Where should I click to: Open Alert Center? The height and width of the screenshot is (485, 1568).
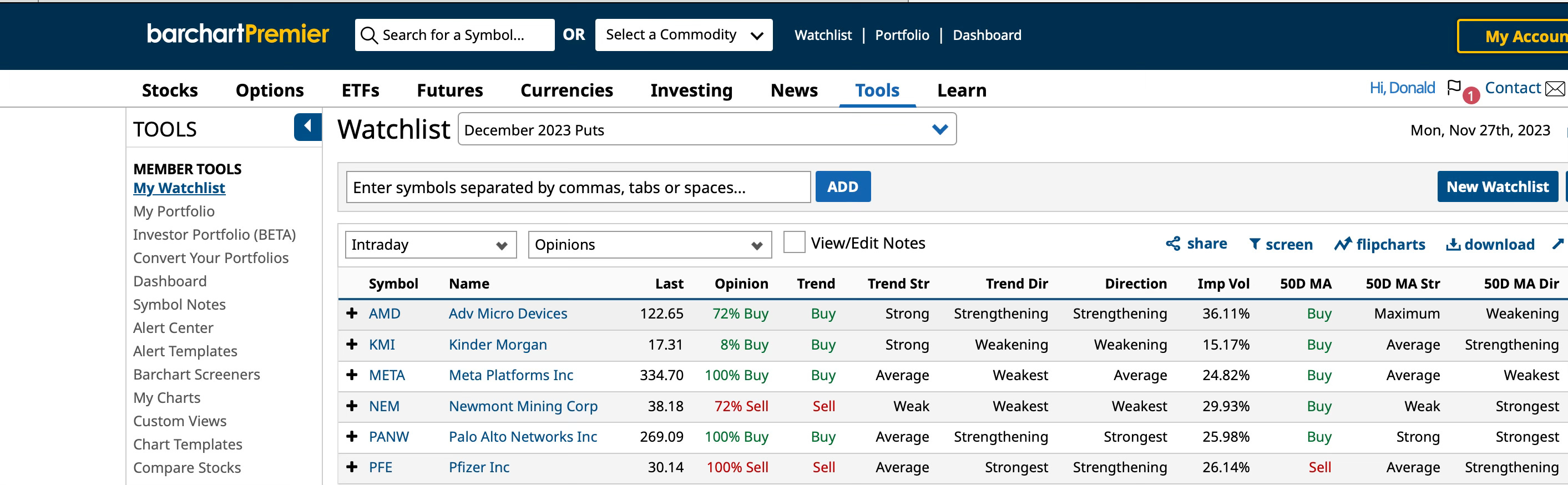point(173,327)
